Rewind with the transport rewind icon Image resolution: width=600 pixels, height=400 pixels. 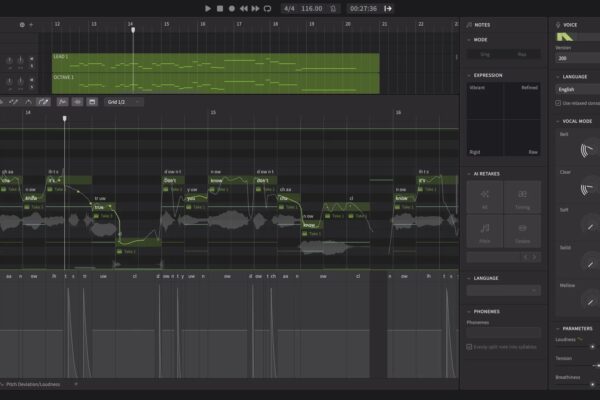coord(243,8)
